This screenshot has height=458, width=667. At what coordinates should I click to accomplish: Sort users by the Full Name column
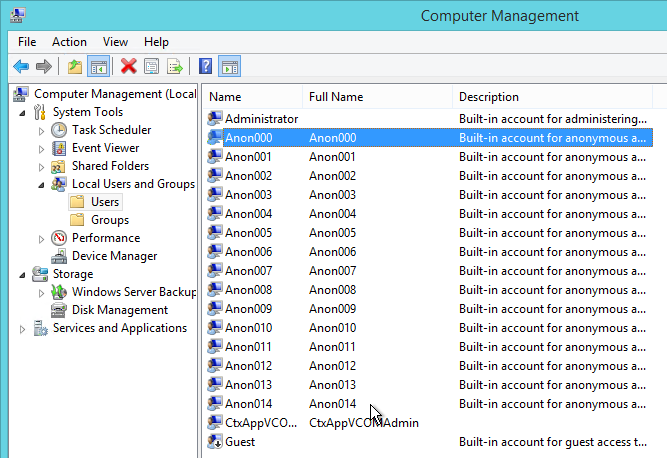[x=336, y=97]
